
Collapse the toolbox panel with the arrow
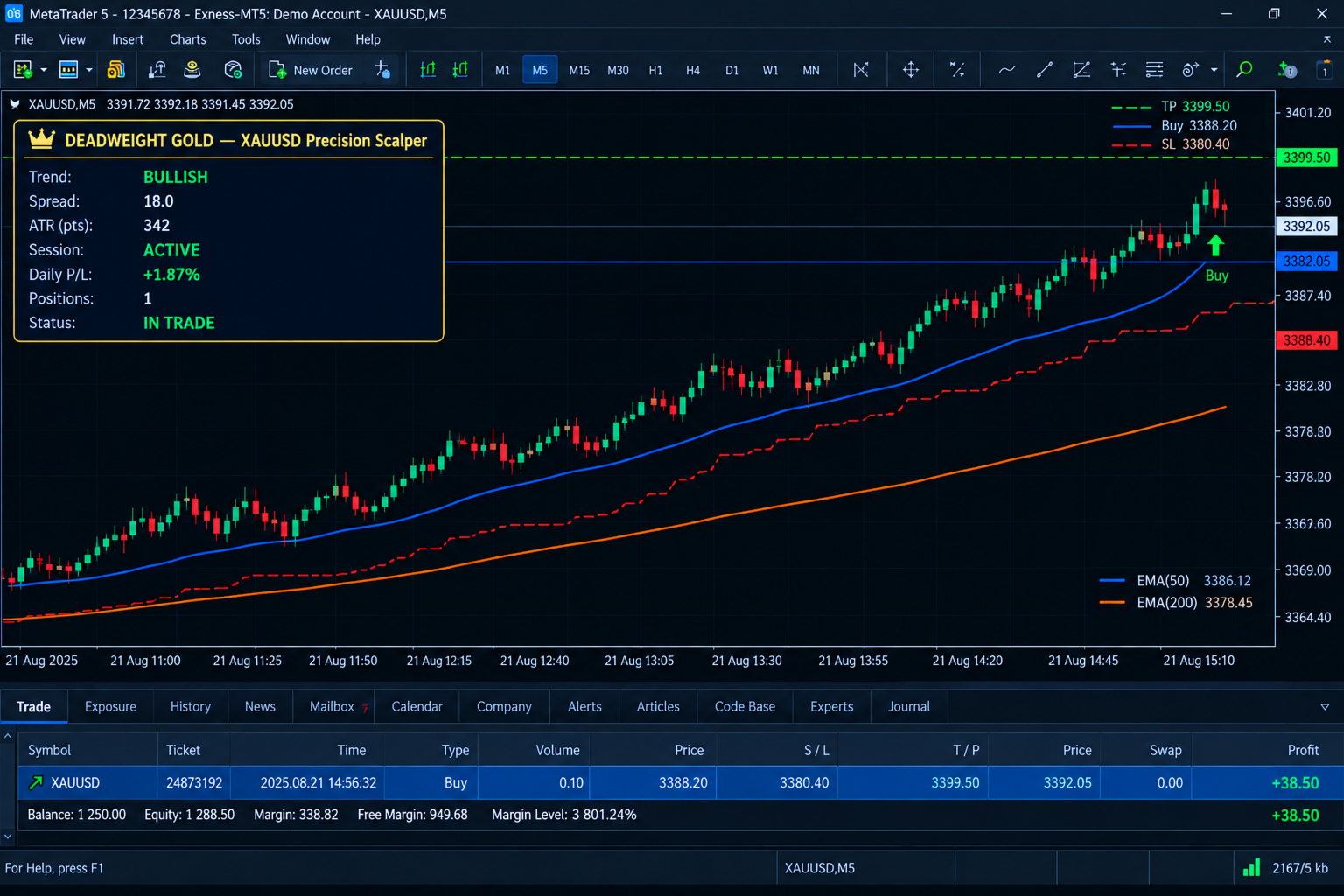pos(1325,706)
